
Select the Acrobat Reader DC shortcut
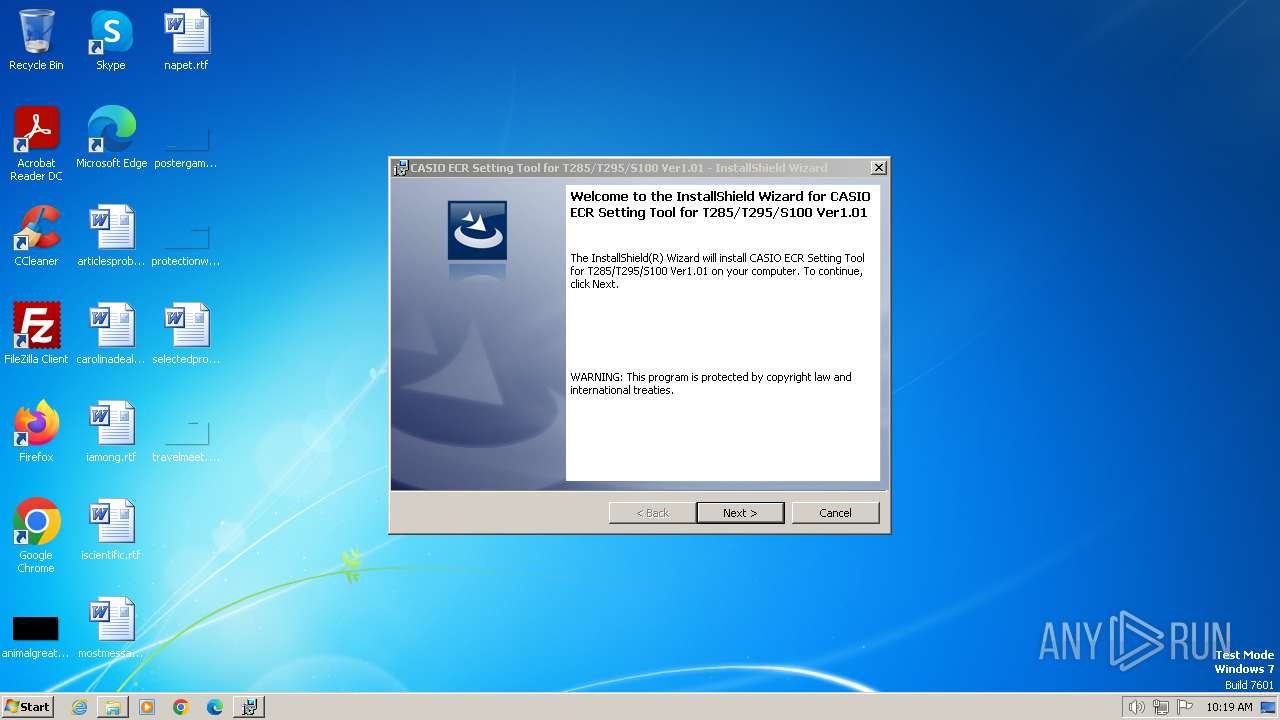[x=36, y=144]
